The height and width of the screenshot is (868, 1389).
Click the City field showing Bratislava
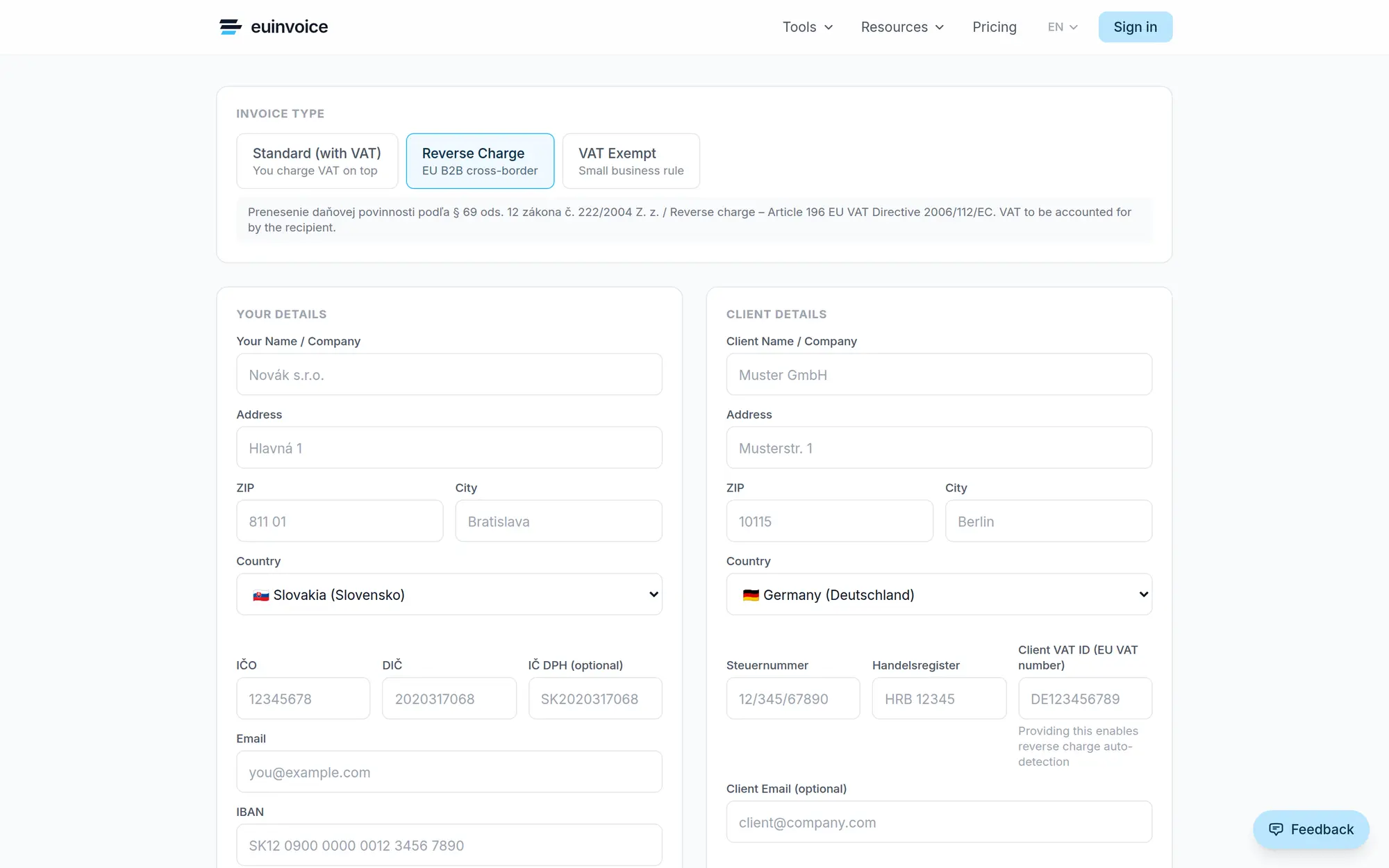pos(558,521)
